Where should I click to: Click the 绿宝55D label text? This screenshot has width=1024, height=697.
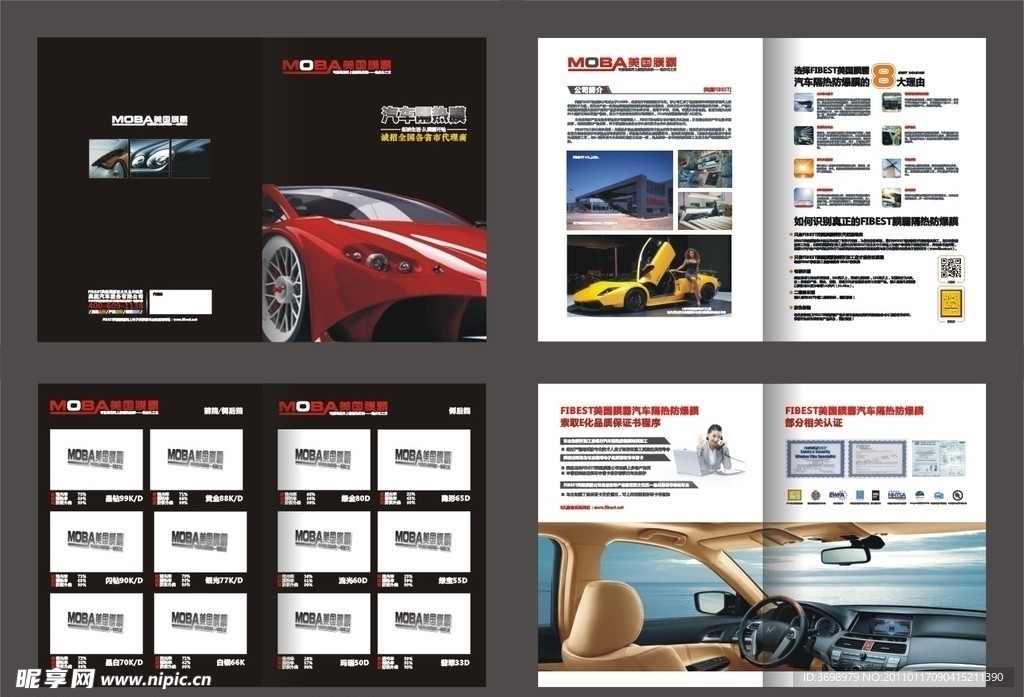click(453, 580)
